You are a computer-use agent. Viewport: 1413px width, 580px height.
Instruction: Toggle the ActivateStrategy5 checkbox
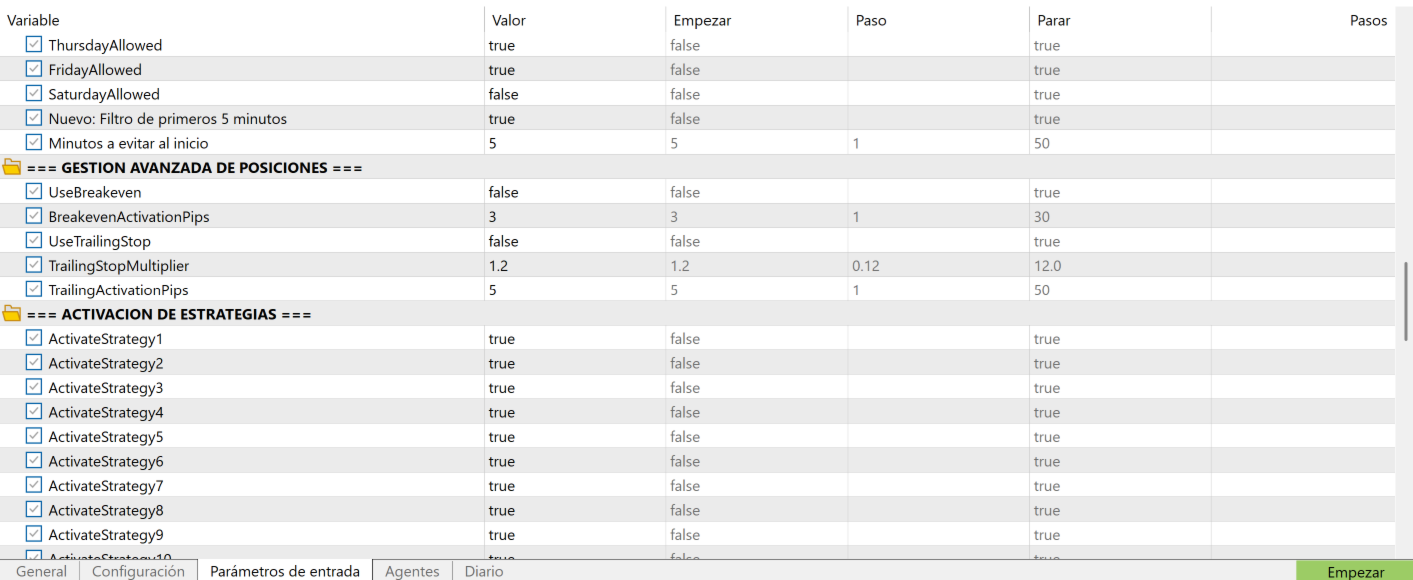[34, 437]
